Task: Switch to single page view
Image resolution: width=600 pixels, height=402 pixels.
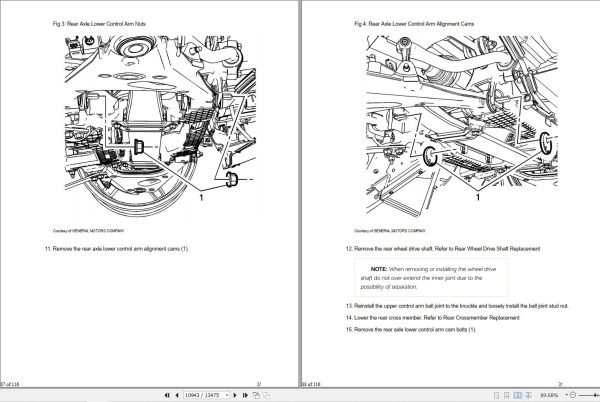Action: tap(496, 395)
